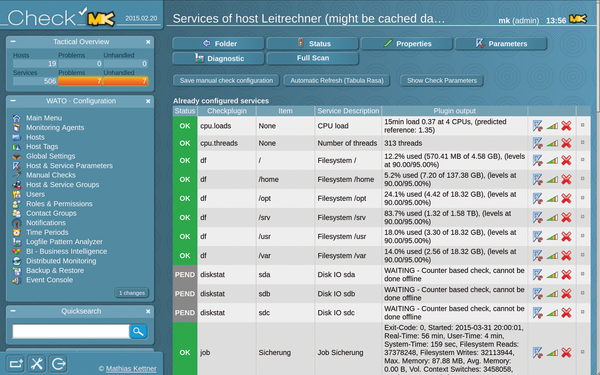Collapse the Tactical Overview snapin

pos(13,41)
